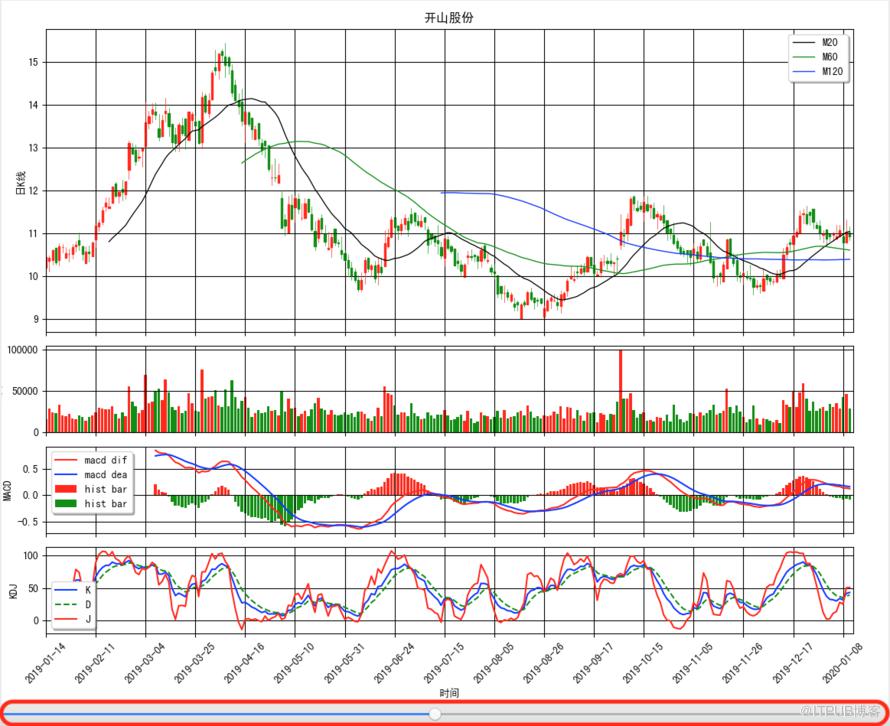Click the blue filled part of the slider track
The width and height of the screenshot is (890, 726).
pos(216,714)
